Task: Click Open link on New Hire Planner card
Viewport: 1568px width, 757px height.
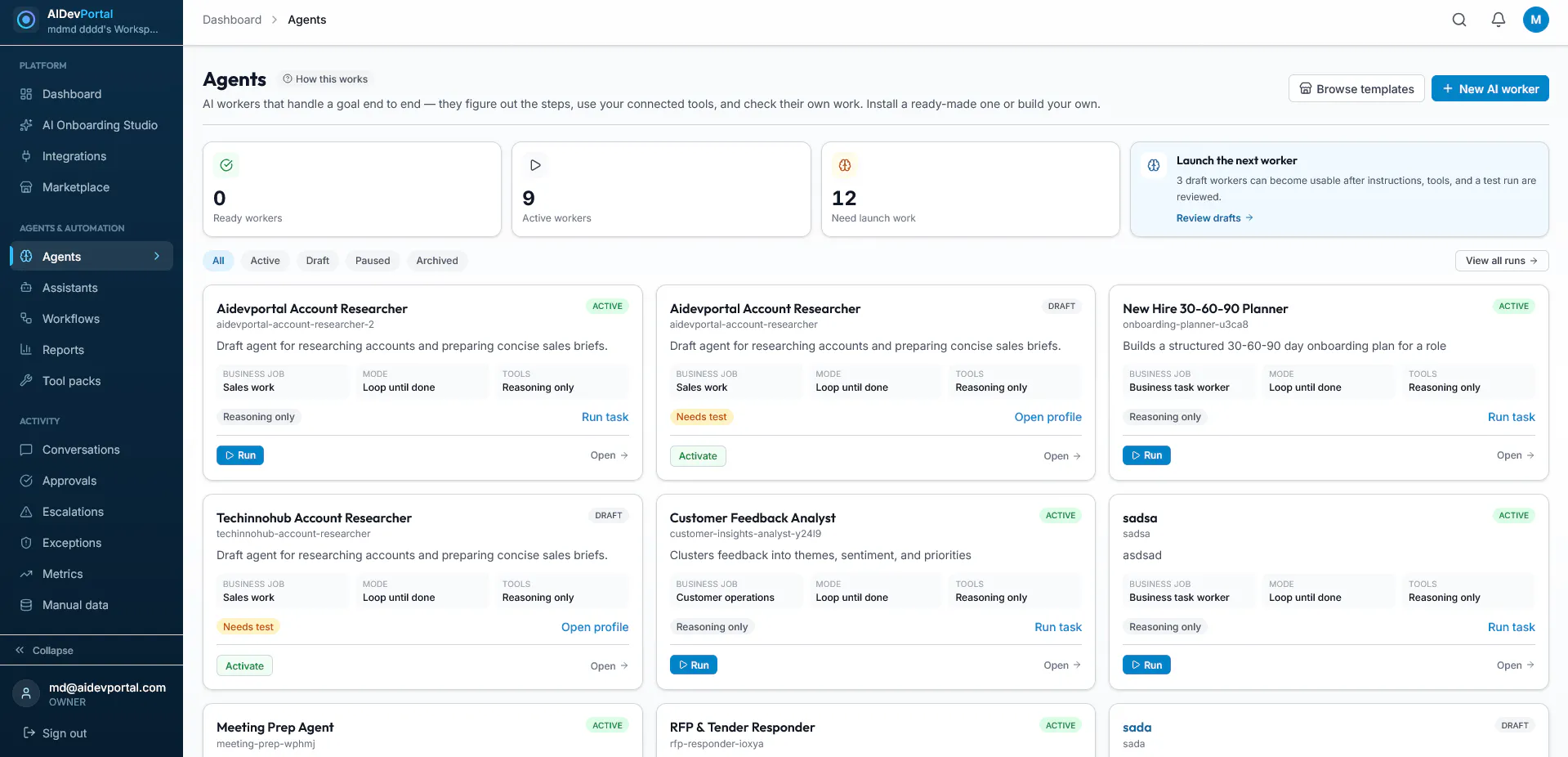Action: [1516, 455]
